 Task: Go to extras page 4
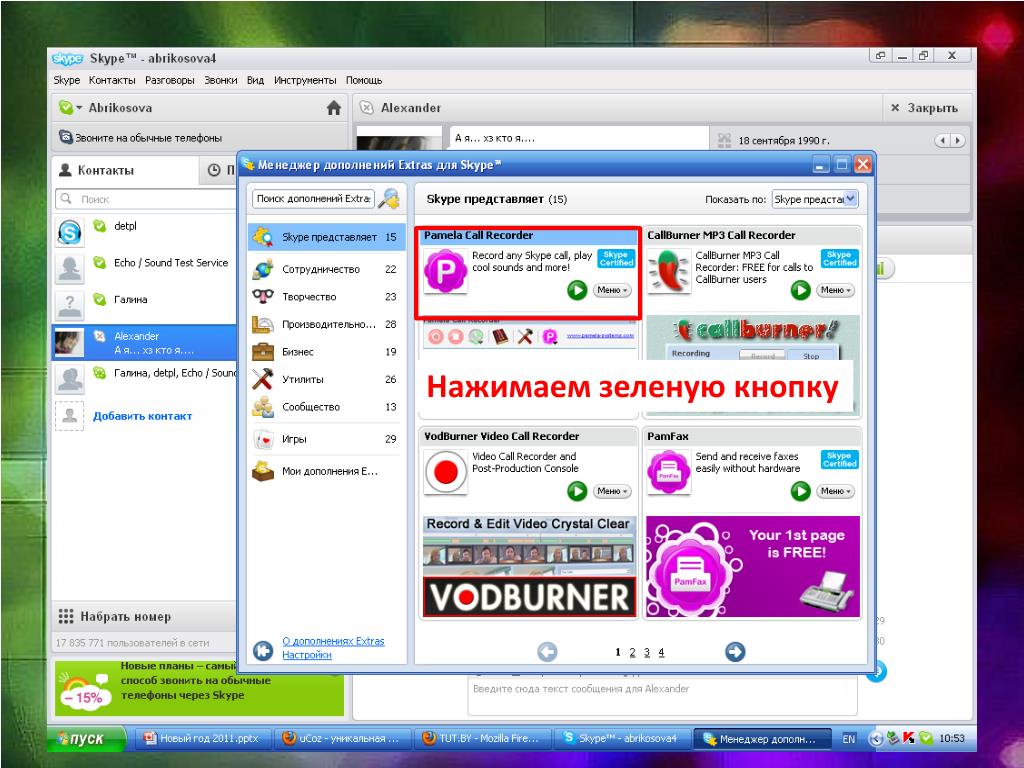click(x=661, y=652)
